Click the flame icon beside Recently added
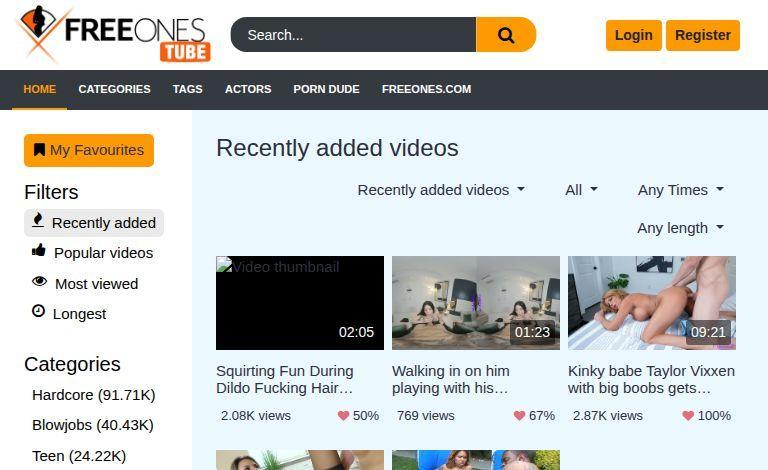This screenshot has width=768, height=470. (38, 221)
